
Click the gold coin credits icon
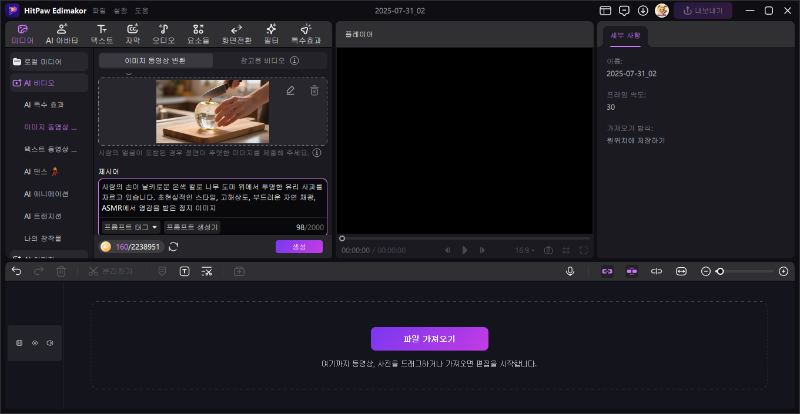coord(106,247)
